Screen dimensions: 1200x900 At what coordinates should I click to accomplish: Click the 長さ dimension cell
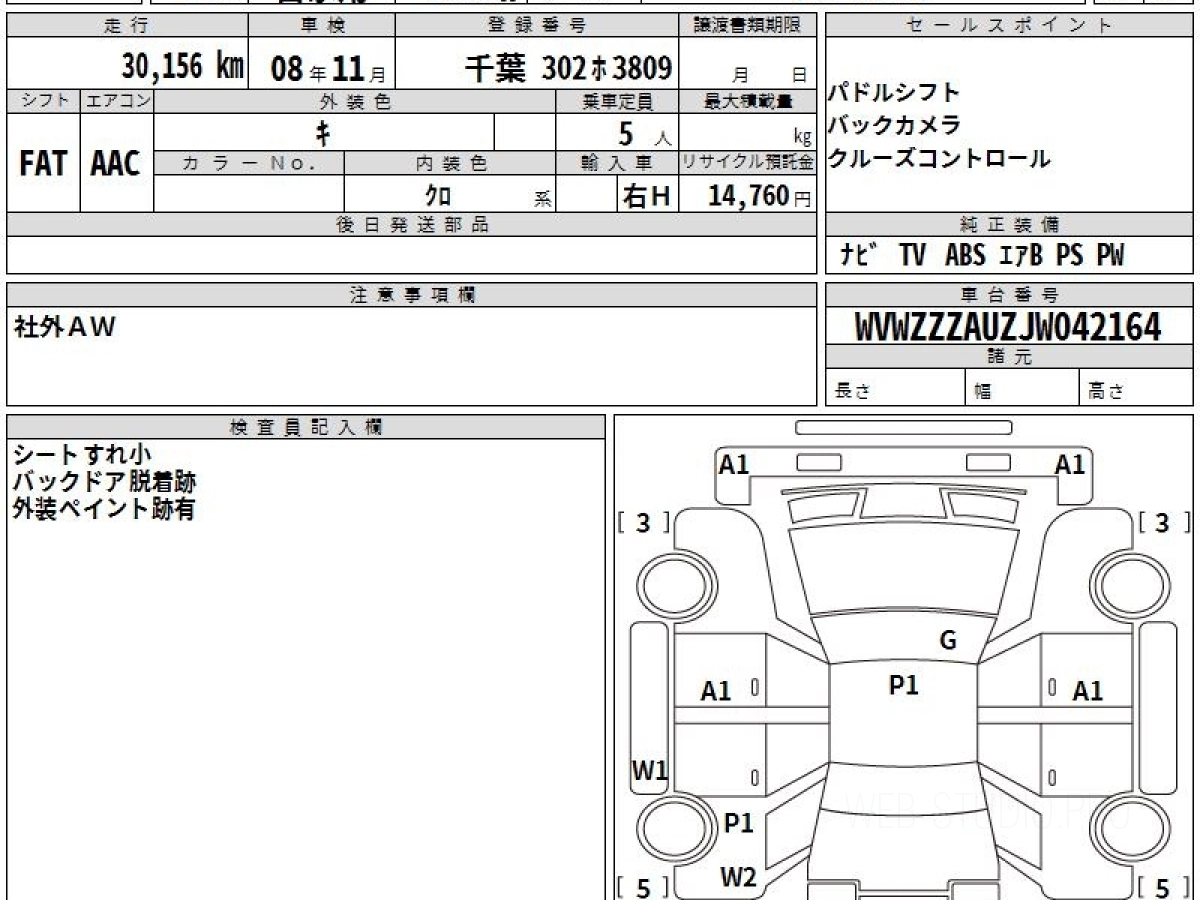(x=895, y=388)
